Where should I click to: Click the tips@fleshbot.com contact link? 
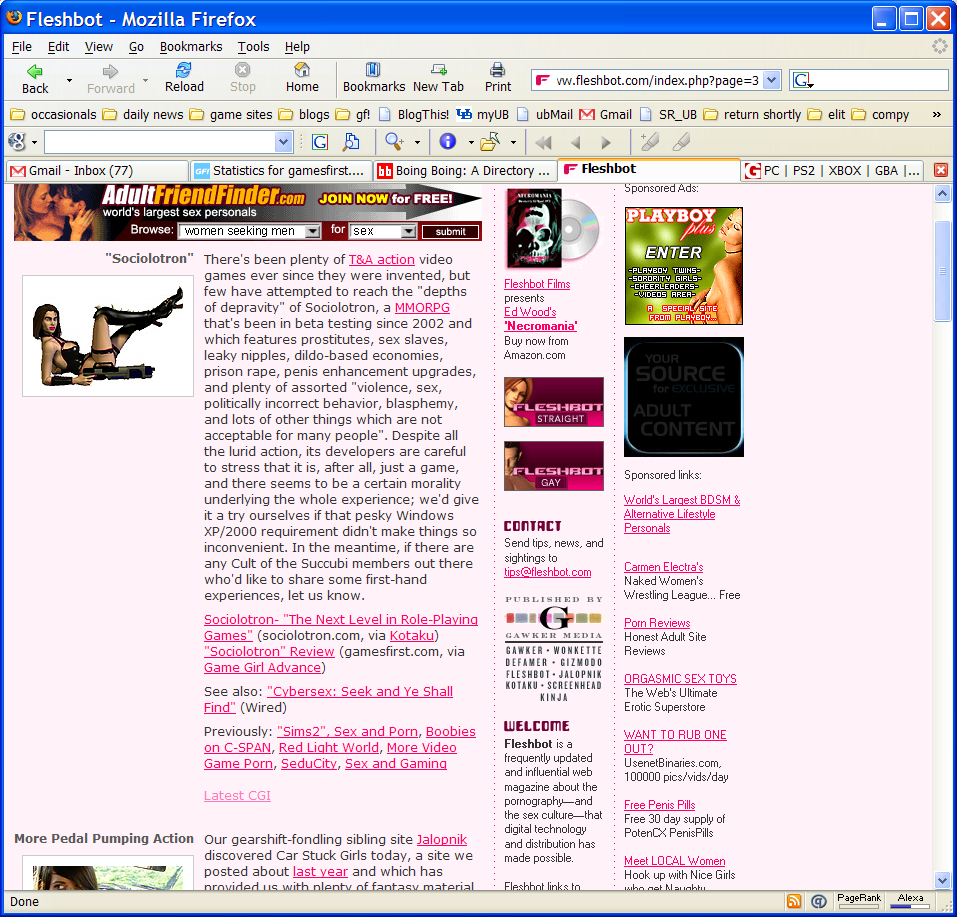(547, 572)
